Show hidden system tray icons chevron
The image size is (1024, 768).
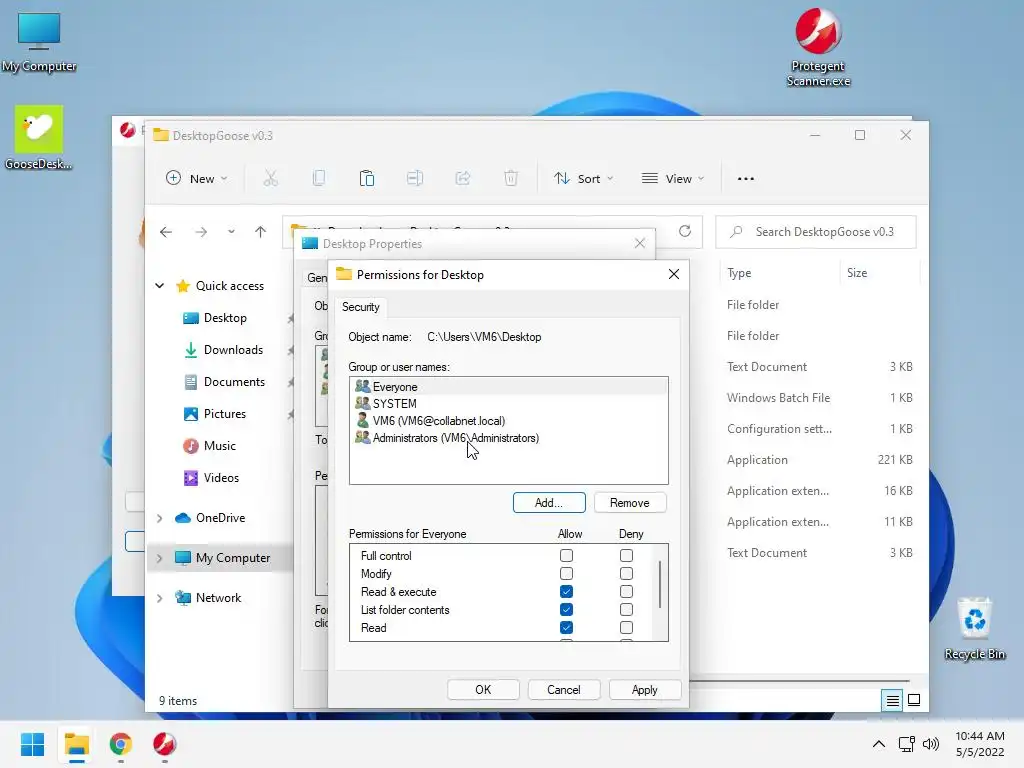tap(879, 744)
